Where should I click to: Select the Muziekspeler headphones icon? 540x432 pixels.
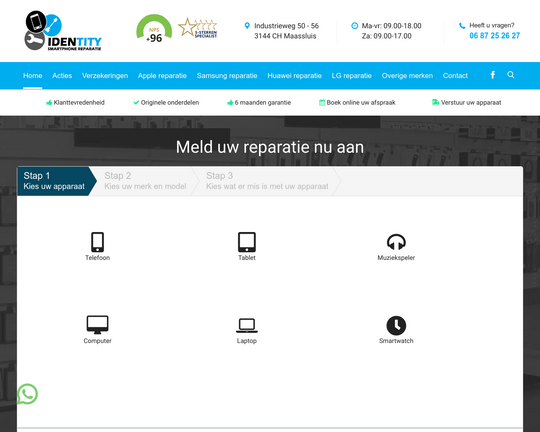point(396,242)
